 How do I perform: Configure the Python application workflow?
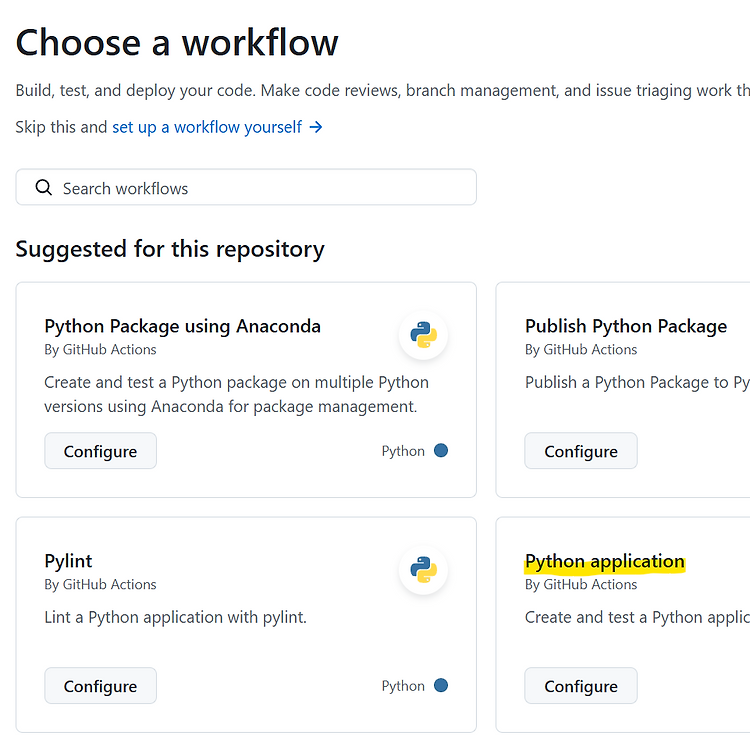581,686
